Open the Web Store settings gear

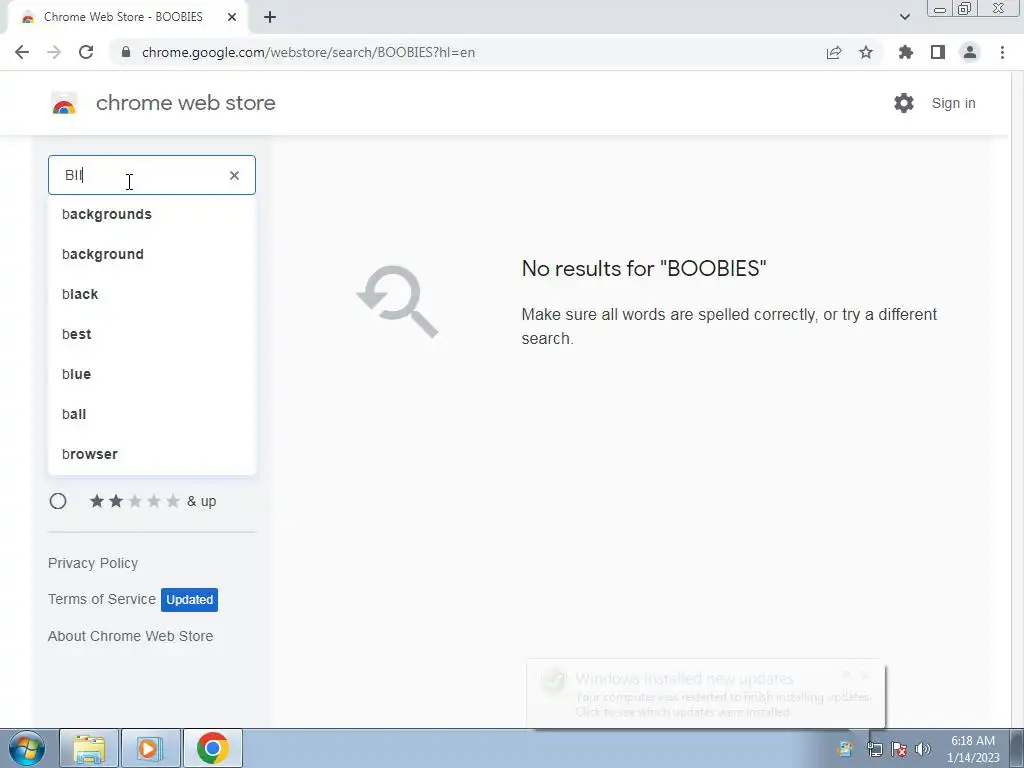(x=904, y=103)
